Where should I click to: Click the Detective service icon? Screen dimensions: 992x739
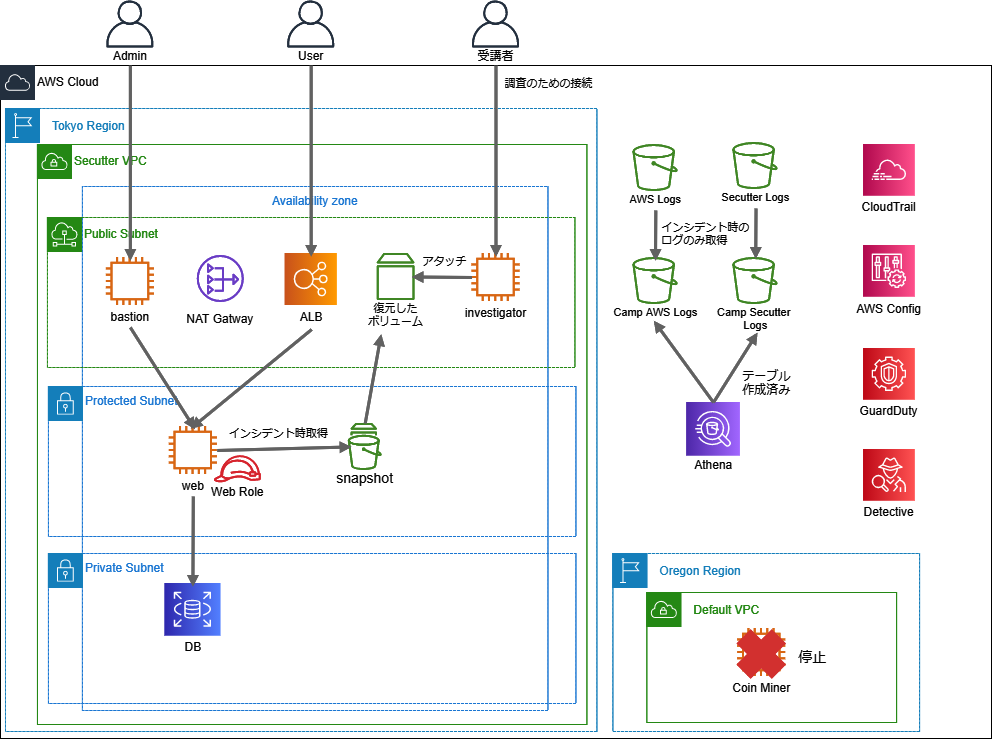888,475
